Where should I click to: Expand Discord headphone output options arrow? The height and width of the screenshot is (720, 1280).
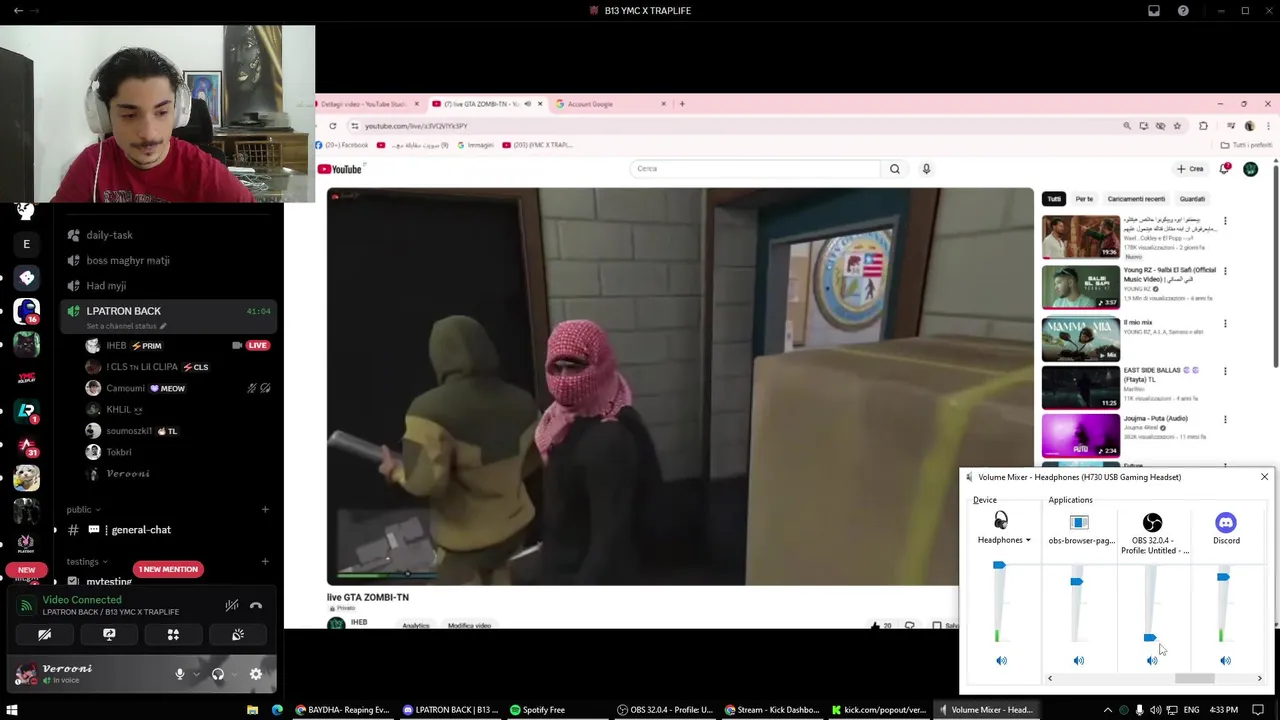click(233, 674)
